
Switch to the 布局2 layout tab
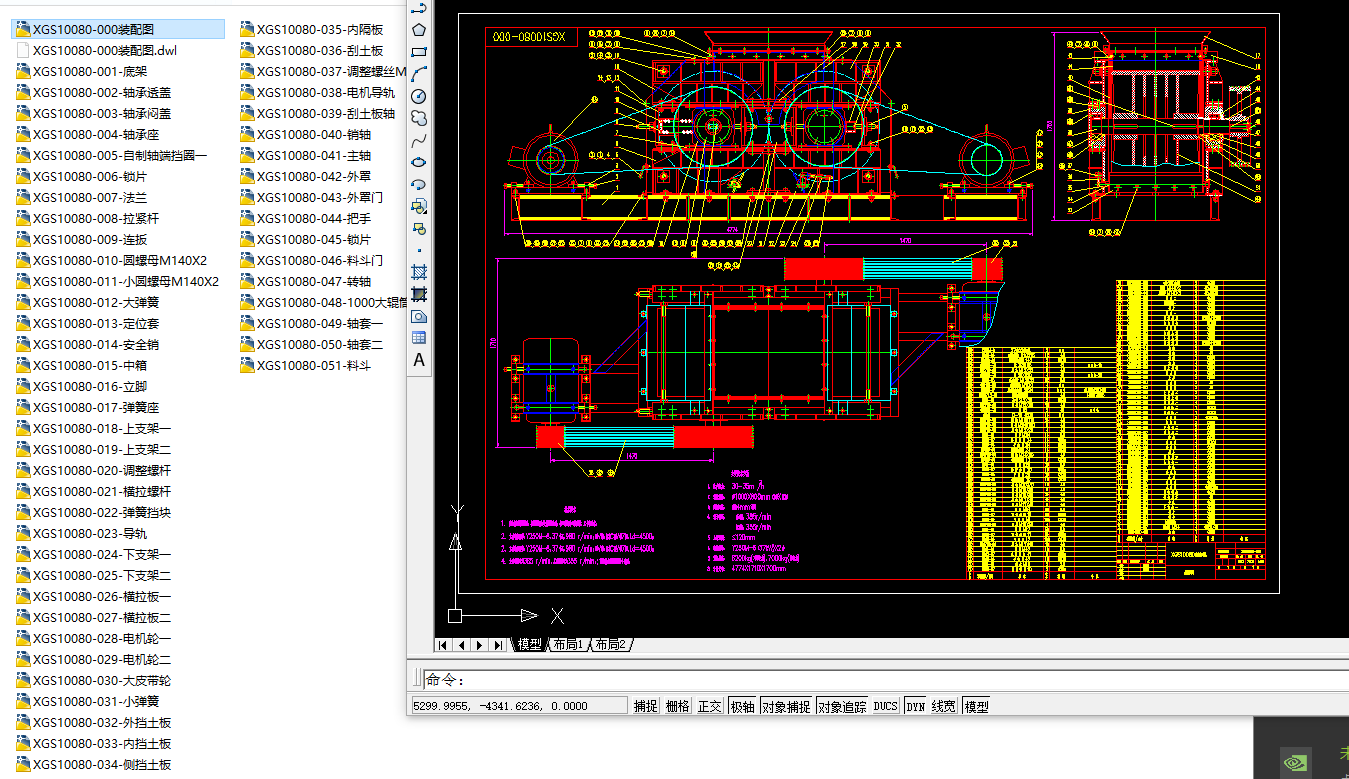[x=610, y=645]
